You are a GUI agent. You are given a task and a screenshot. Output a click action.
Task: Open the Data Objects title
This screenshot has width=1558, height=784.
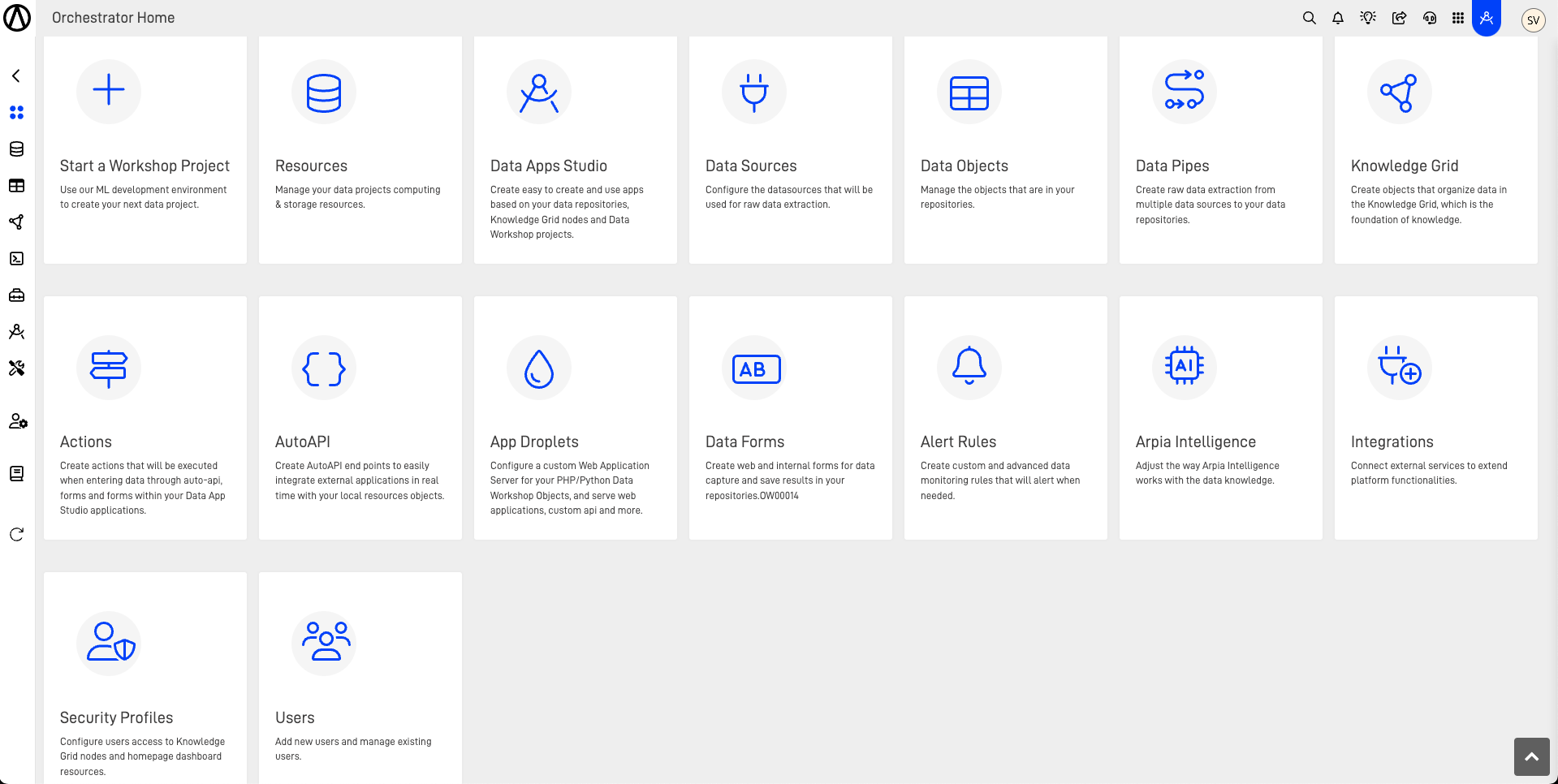[965, 166]
